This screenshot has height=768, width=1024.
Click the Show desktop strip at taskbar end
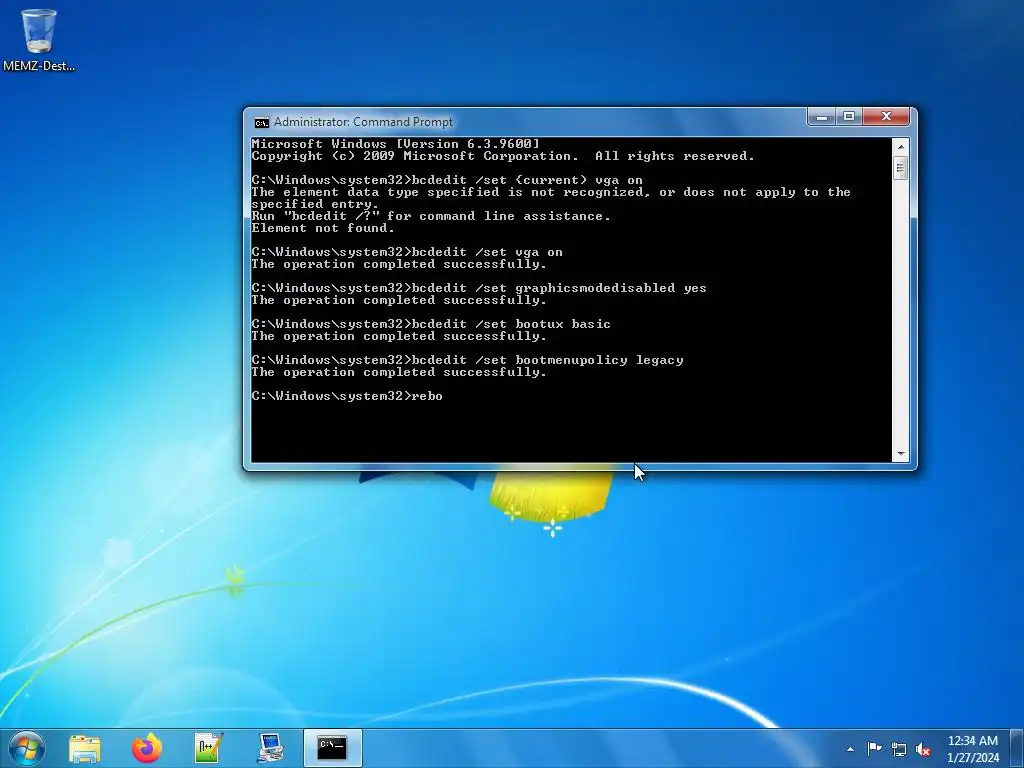point(1017,748)
